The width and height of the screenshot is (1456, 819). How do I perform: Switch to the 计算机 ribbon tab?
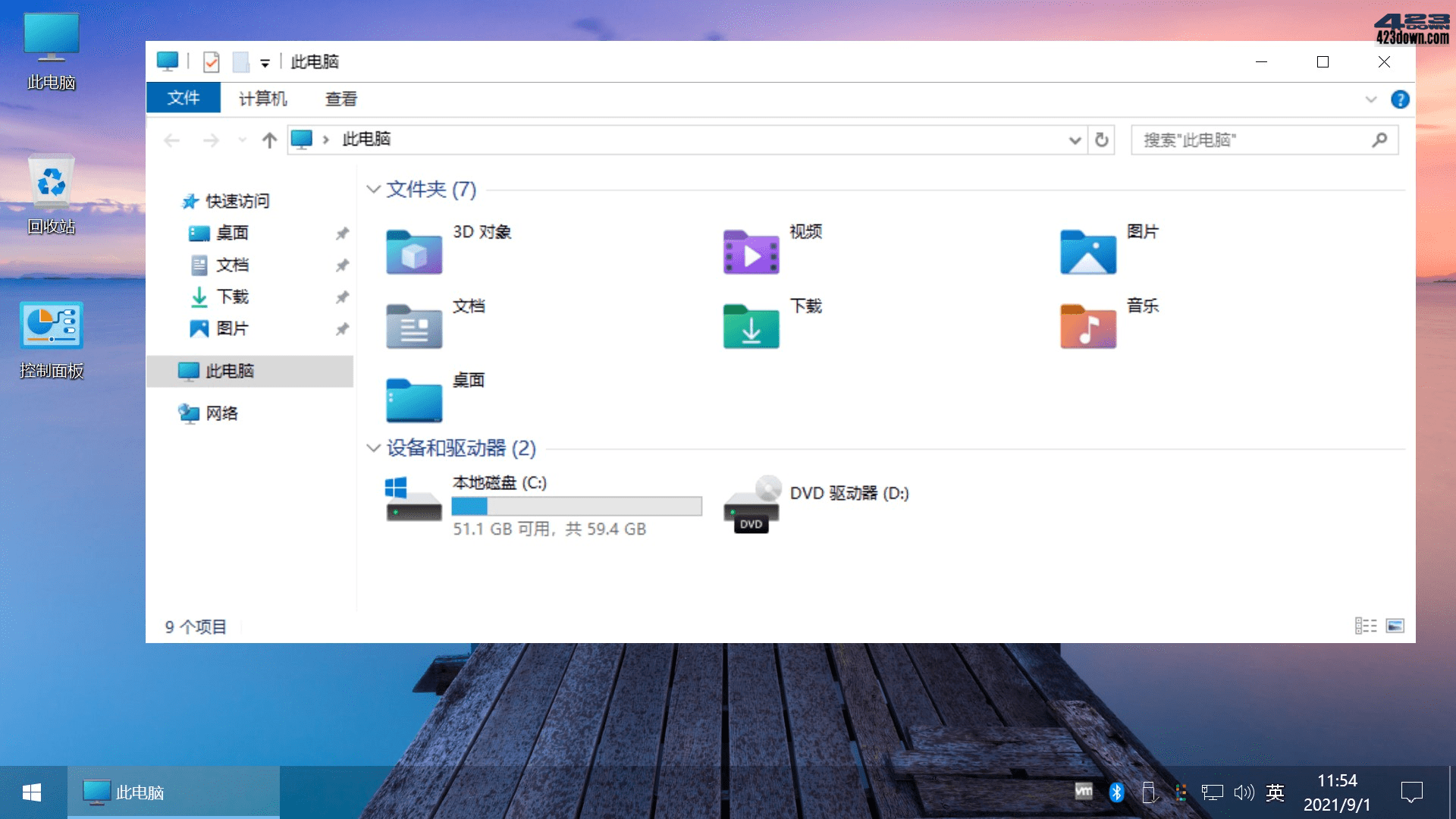coord(262,99)
